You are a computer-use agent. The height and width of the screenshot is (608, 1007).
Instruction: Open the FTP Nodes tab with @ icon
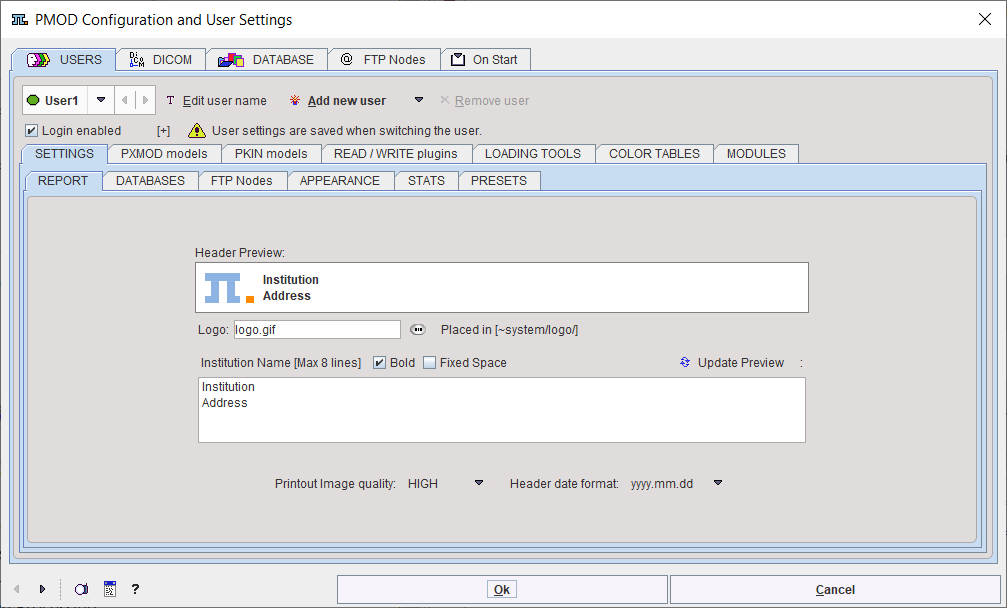(384, 60)
